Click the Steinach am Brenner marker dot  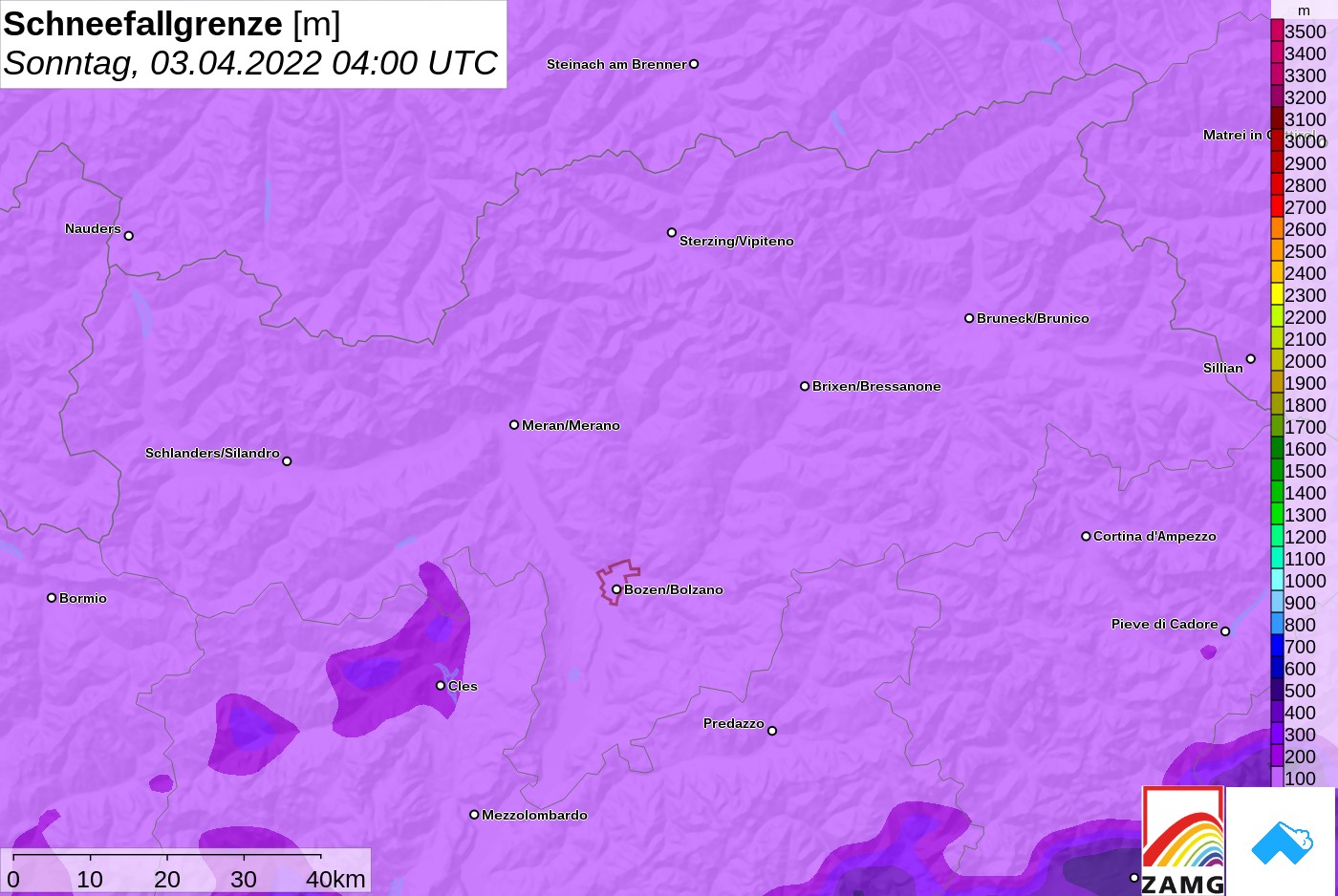point(694,64)
